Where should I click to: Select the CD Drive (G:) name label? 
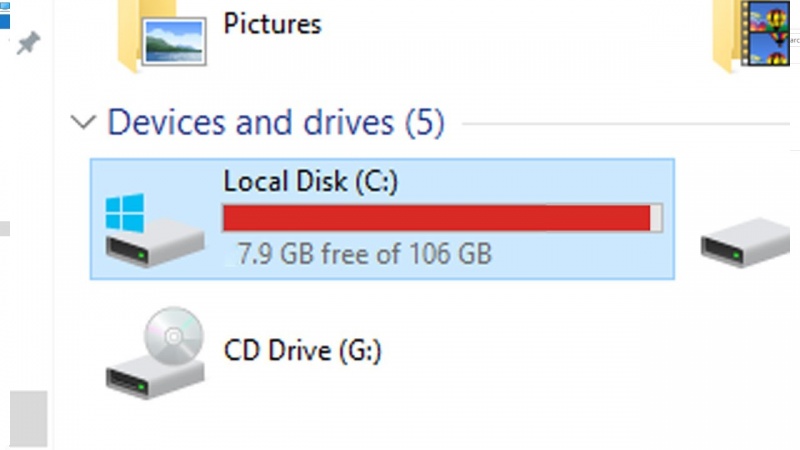[x=302, y=351]
